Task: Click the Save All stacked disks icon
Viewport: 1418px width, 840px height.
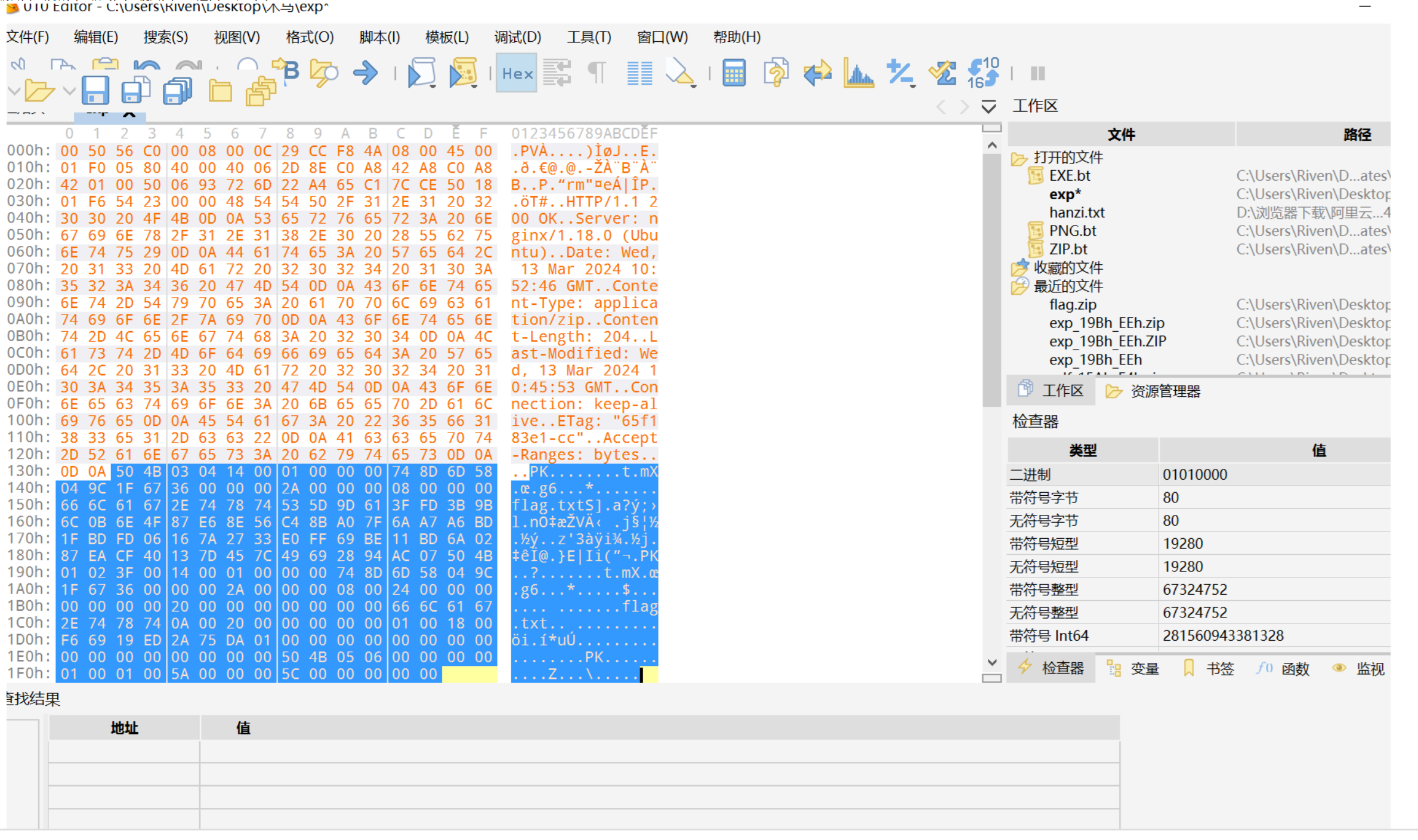Action: click(x=177, y=91)
